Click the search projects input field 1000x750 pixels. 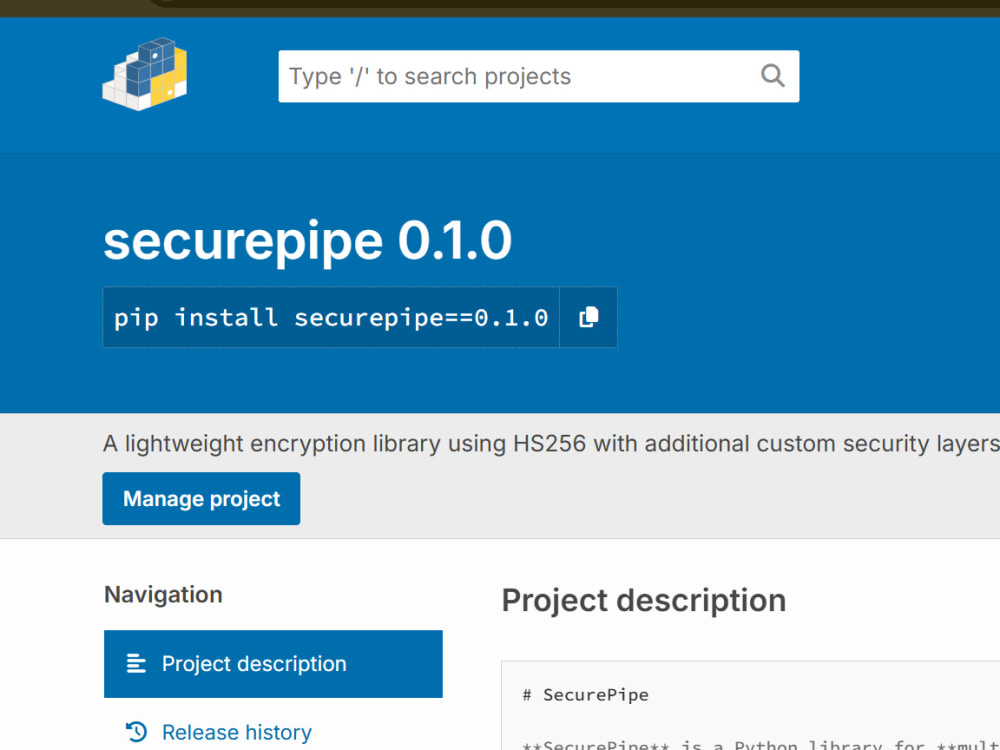click(500, 76)
